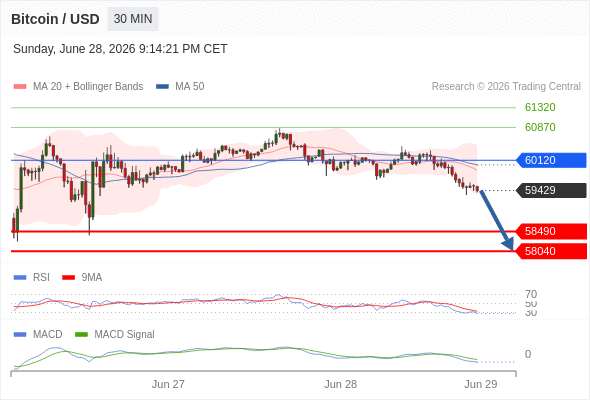Click the Bitcoin / USD title
Image resolution: width=590 pixels, height=400 pixels.
pos(55,19)
